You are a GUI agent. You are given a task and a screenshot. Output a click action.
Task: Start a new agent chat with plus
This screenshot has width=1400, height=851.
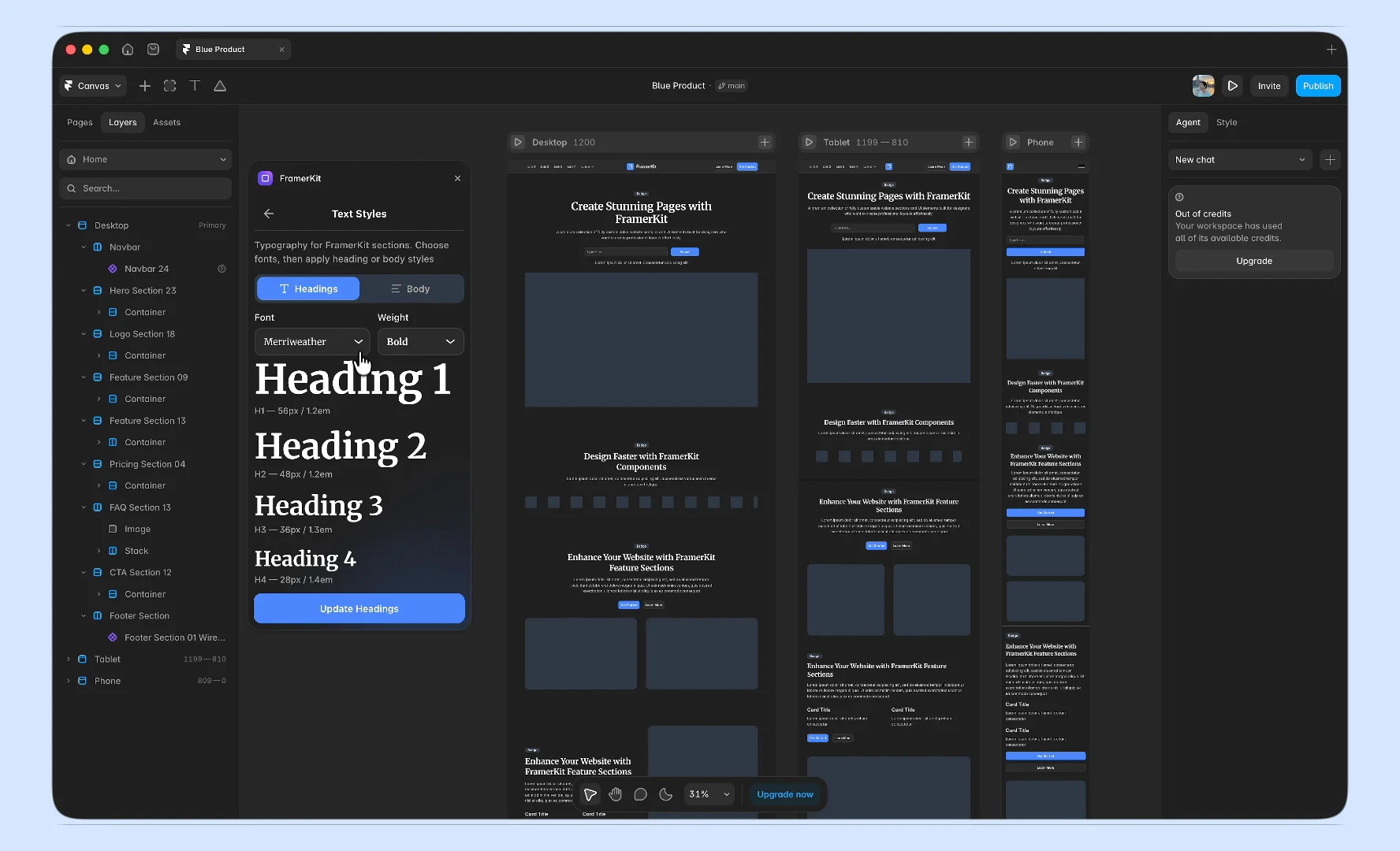1330,160
